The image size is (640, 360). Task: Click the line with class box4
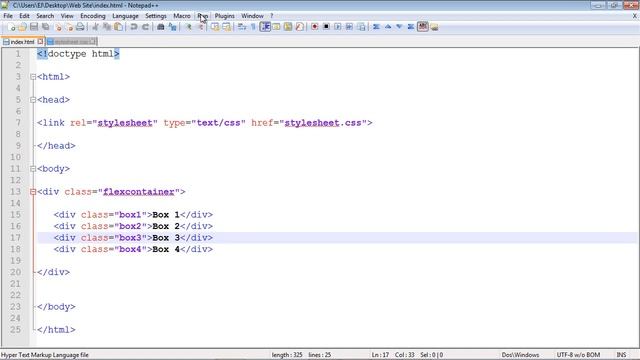point(133,249)
